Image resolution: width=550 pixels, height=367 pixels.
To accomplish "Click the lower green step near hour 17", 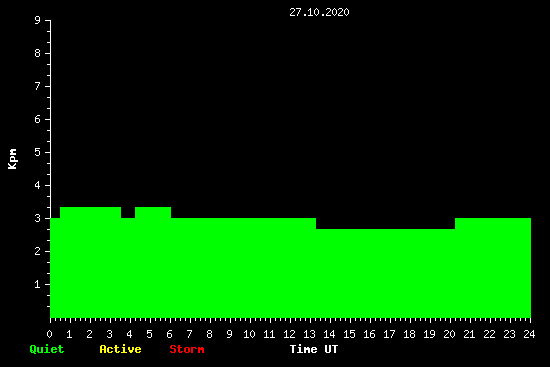I will (x=385, y=273).
